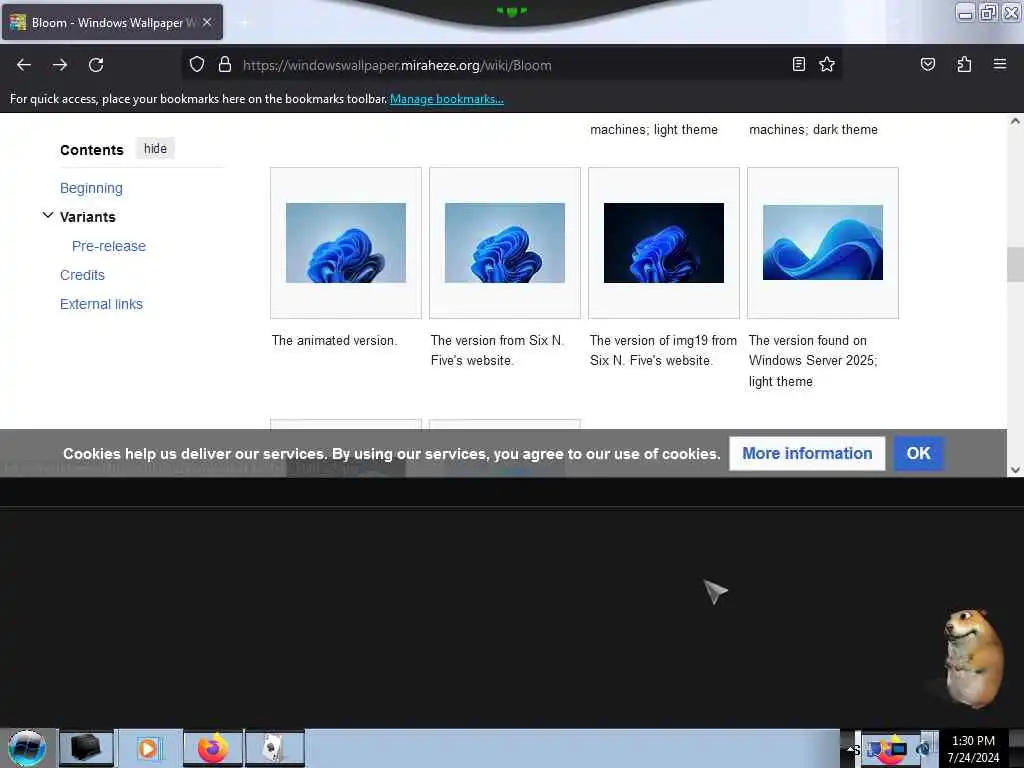
Task: Launch the media player from taskbar
Action: (149, 748)
